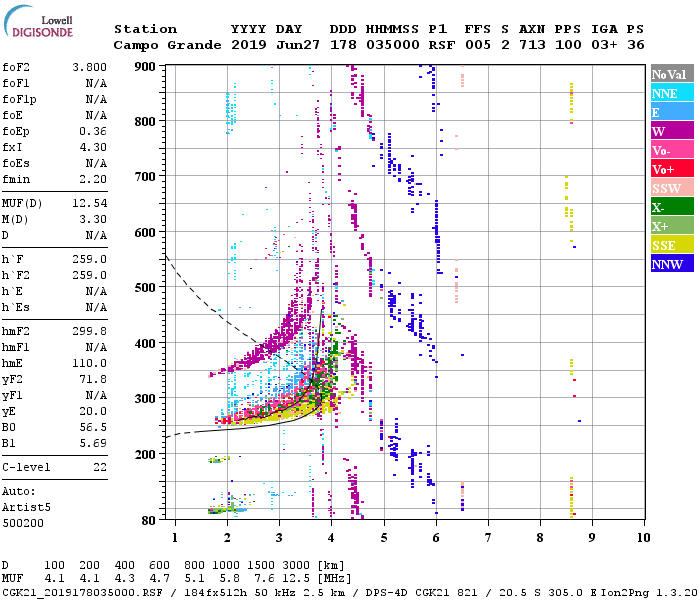Click the RSF program value

pos(442,45)
